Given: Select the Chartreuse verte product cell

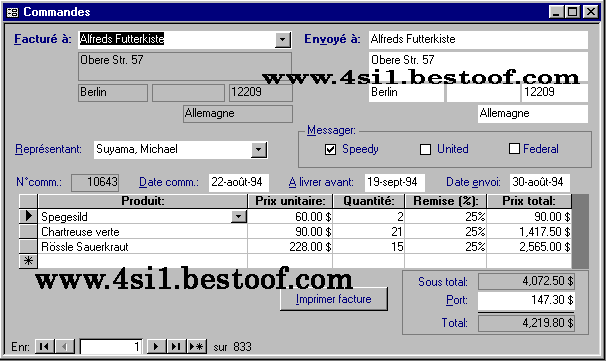Looking at the screenshot, I should [143, 232].
